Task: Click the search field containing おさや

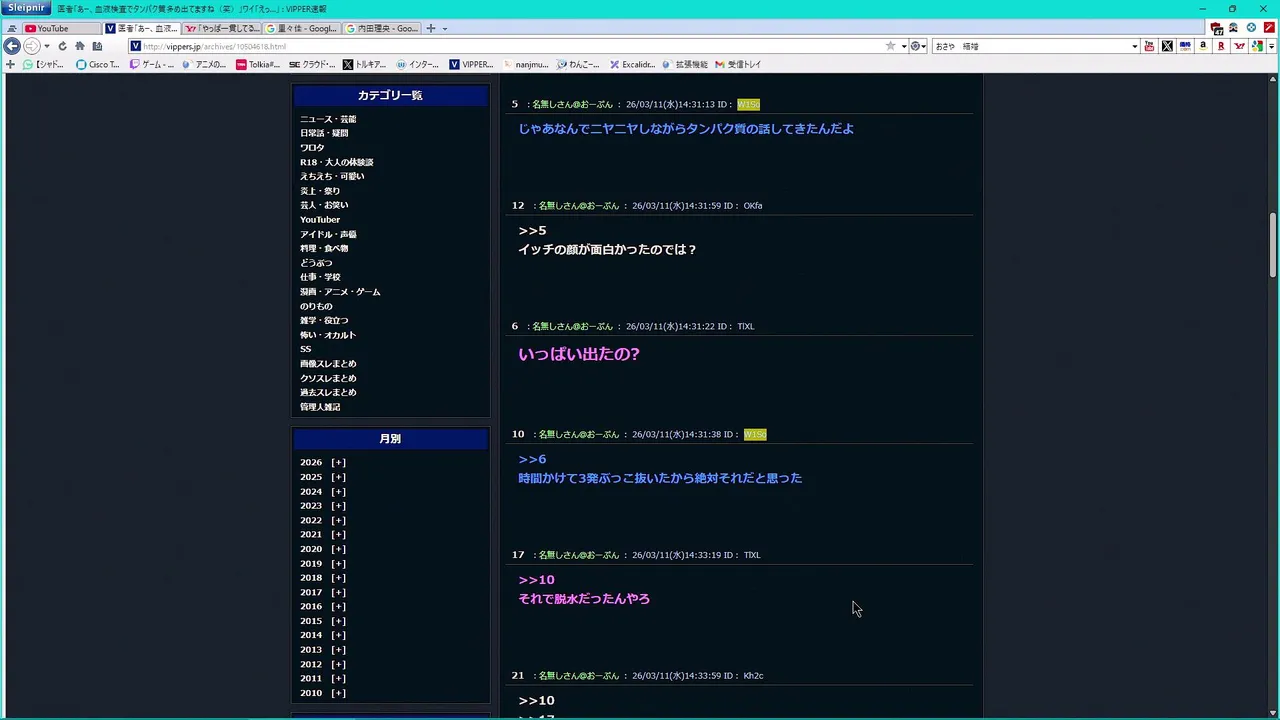Action: (x=1030, y=46)
